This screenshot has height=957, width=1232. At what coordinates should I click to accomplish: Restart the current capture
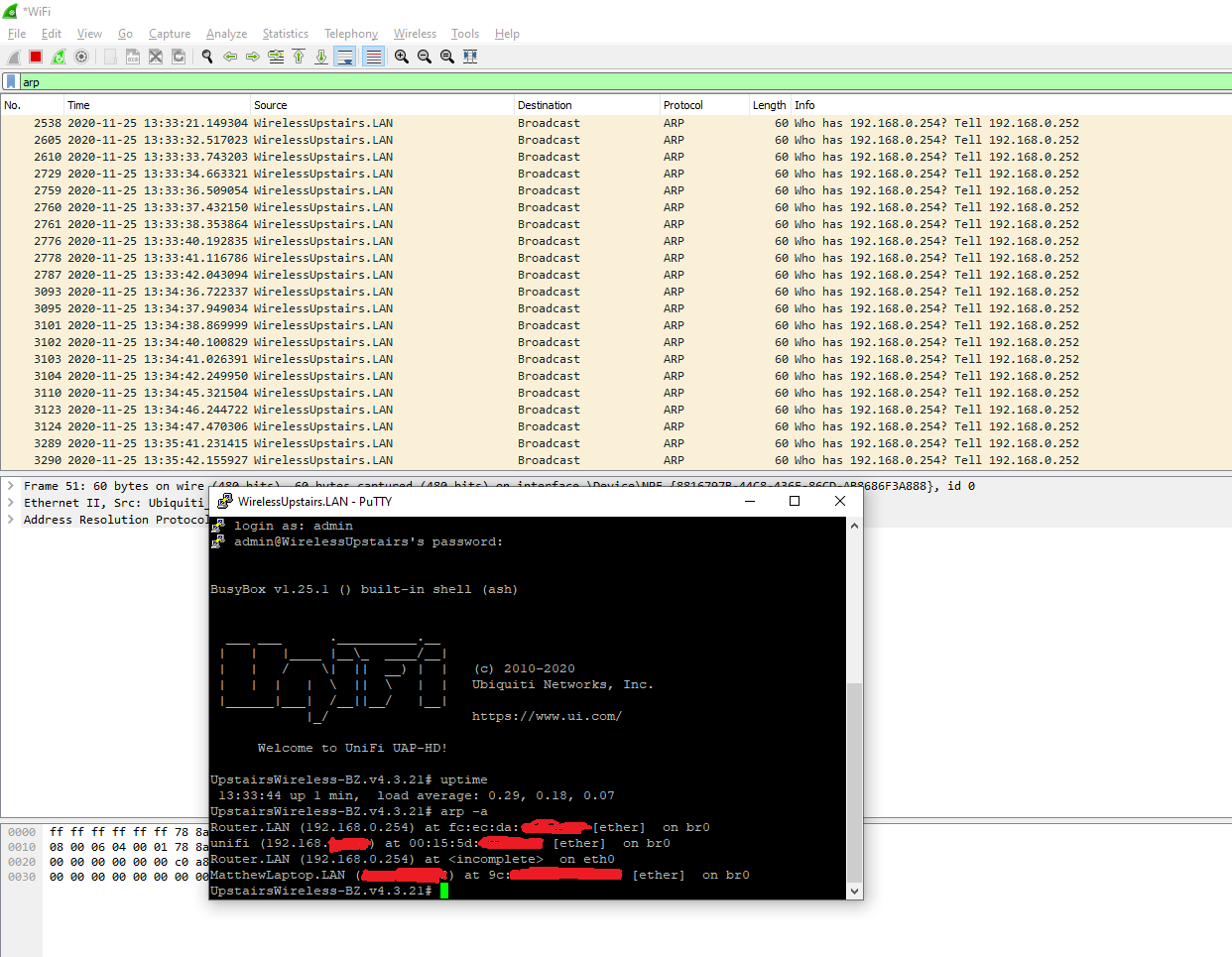[59, 57]
